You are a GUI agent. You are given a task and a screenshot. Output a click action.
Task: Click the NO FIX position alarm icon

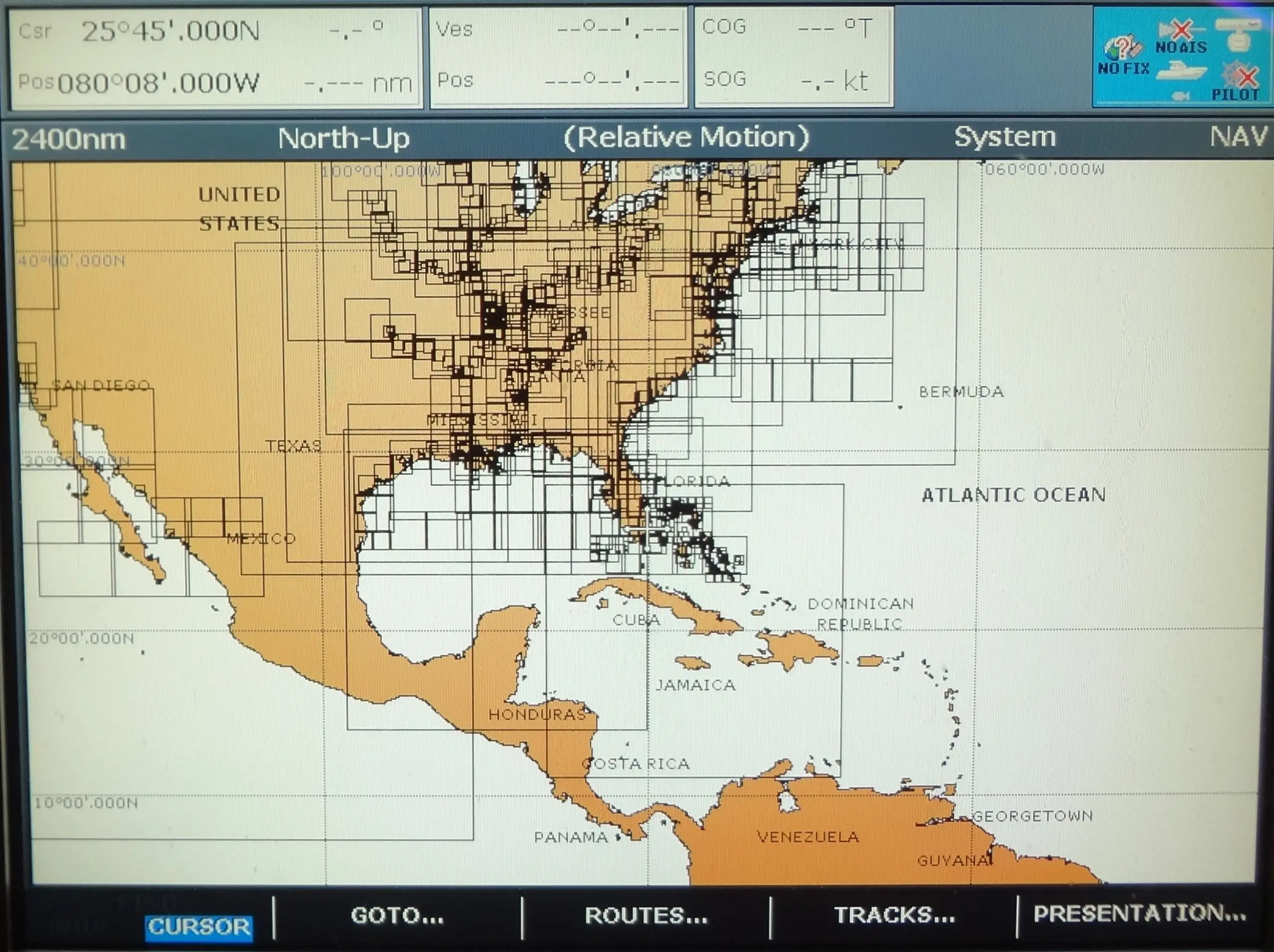[x=1122, y=51]
